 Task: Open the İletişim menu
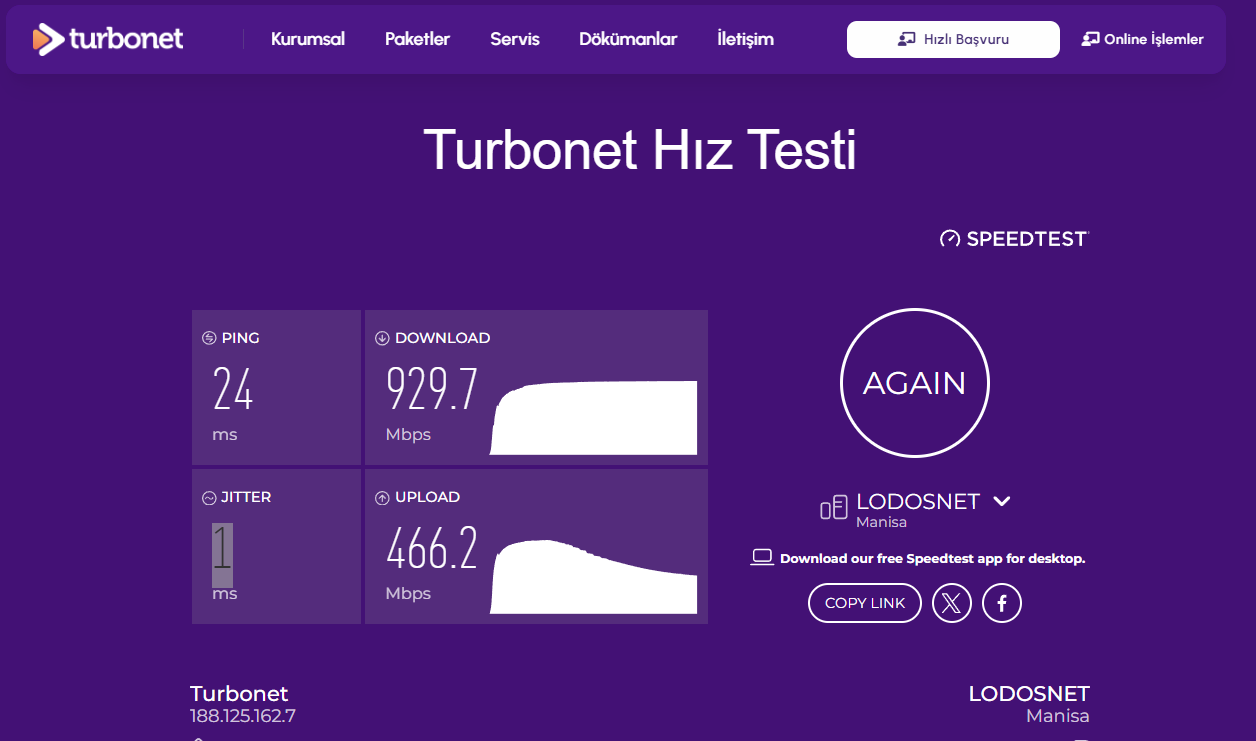[745, 39]
